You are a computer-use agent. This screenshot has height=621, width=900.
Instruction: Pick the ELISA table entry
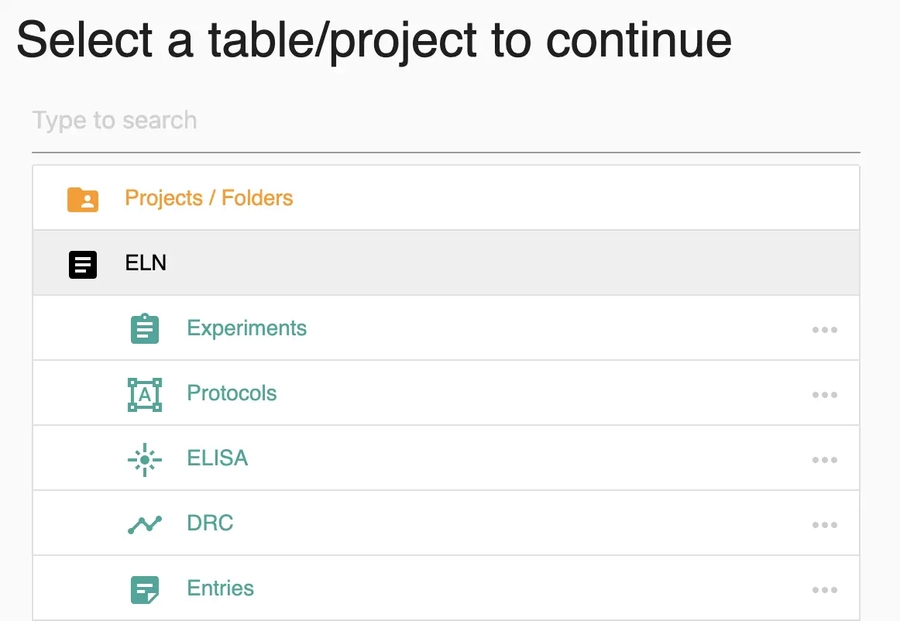click(x=217, y=458)
